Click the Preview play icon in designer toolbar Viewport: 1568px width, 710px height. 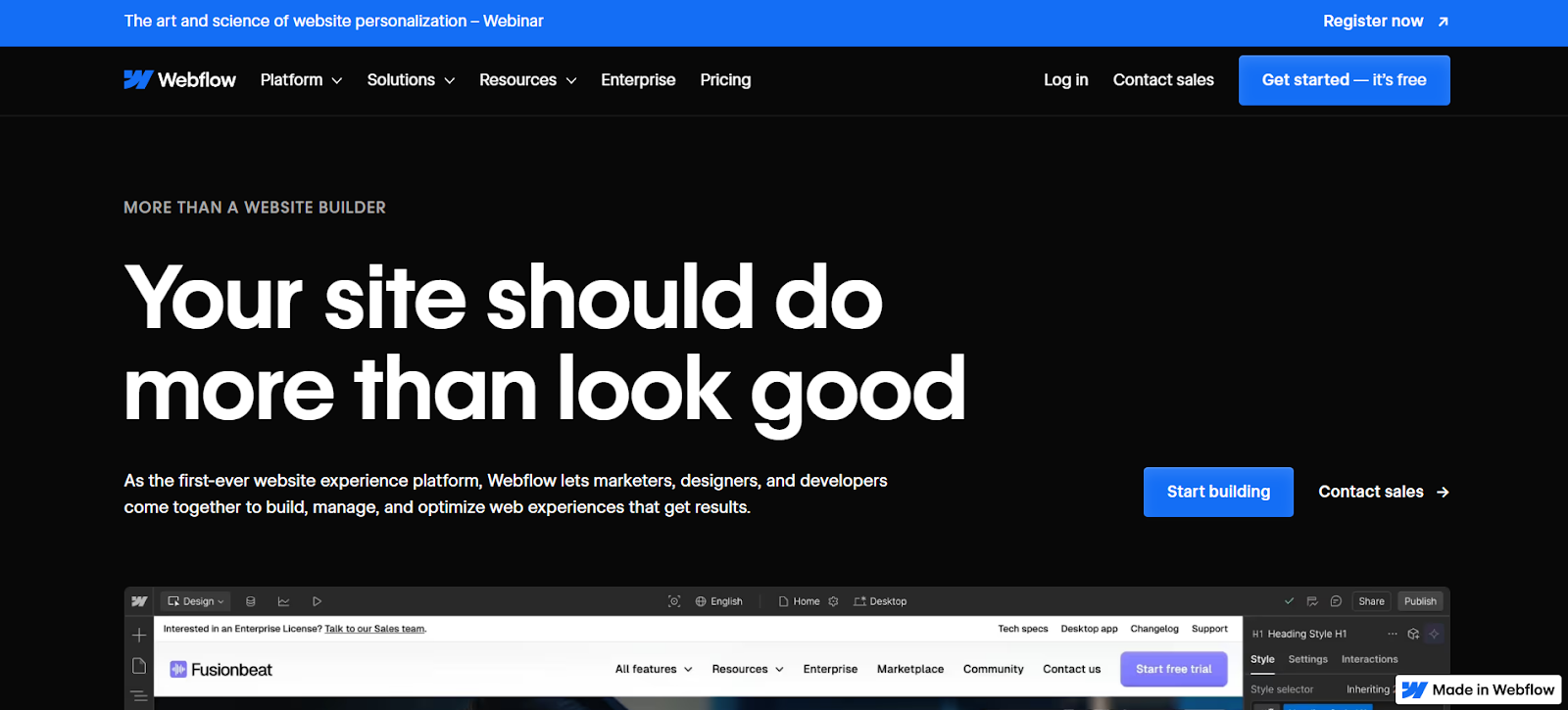317,601
